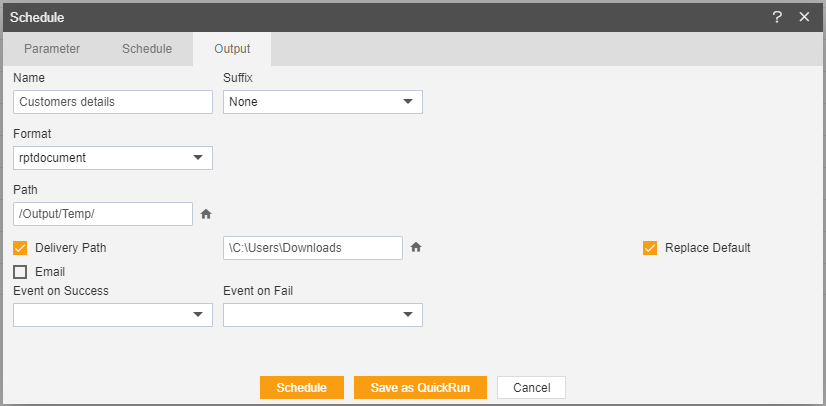The width and height of the screenshot is (826, 406).
Task: Expand the Event on Fail dropdown
Action: point(323,314)
